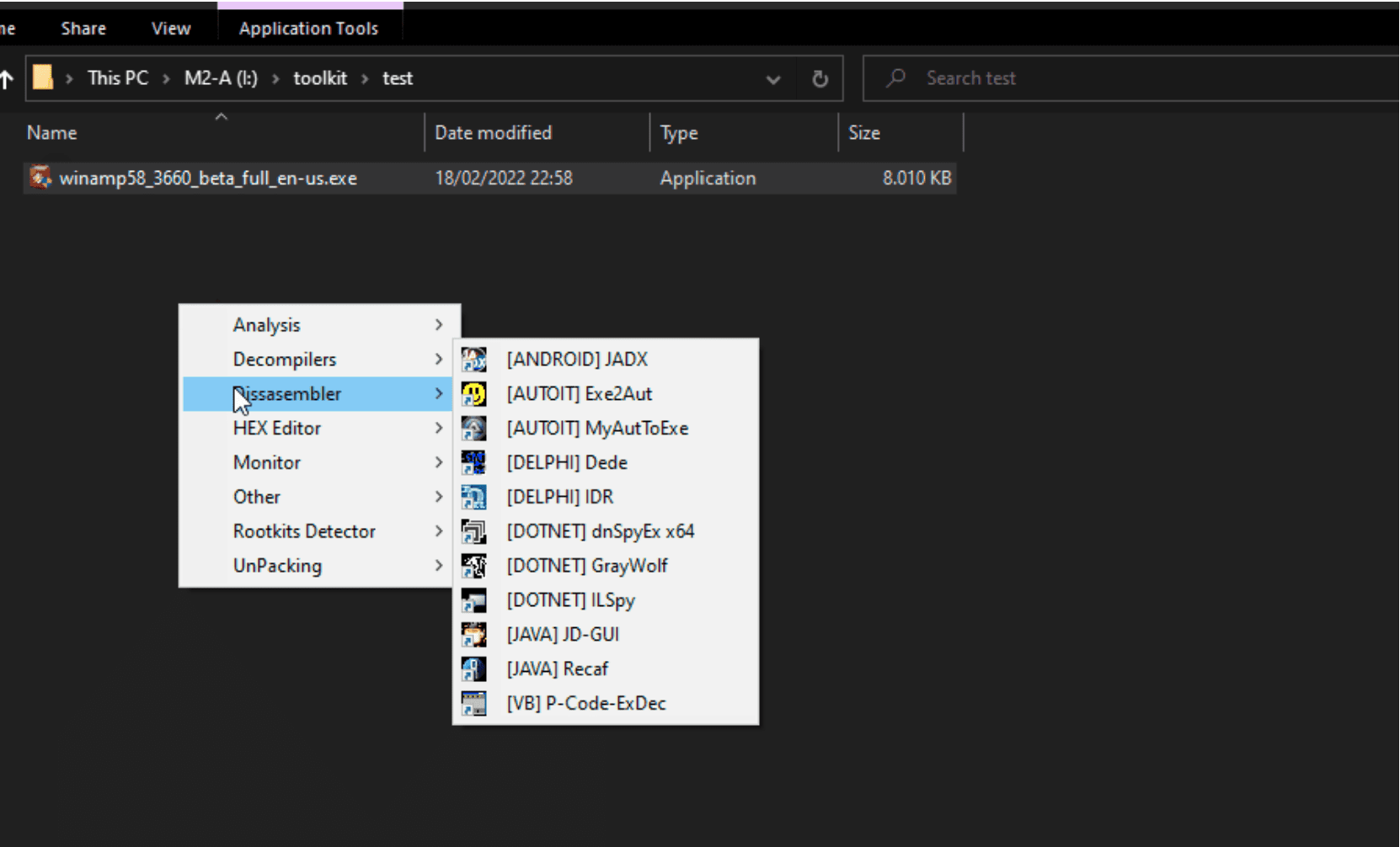Viewport: 1400px width, 847px height.
Task: Expand the Rootkits Detector submenu arrow
Action: (439, 531)
